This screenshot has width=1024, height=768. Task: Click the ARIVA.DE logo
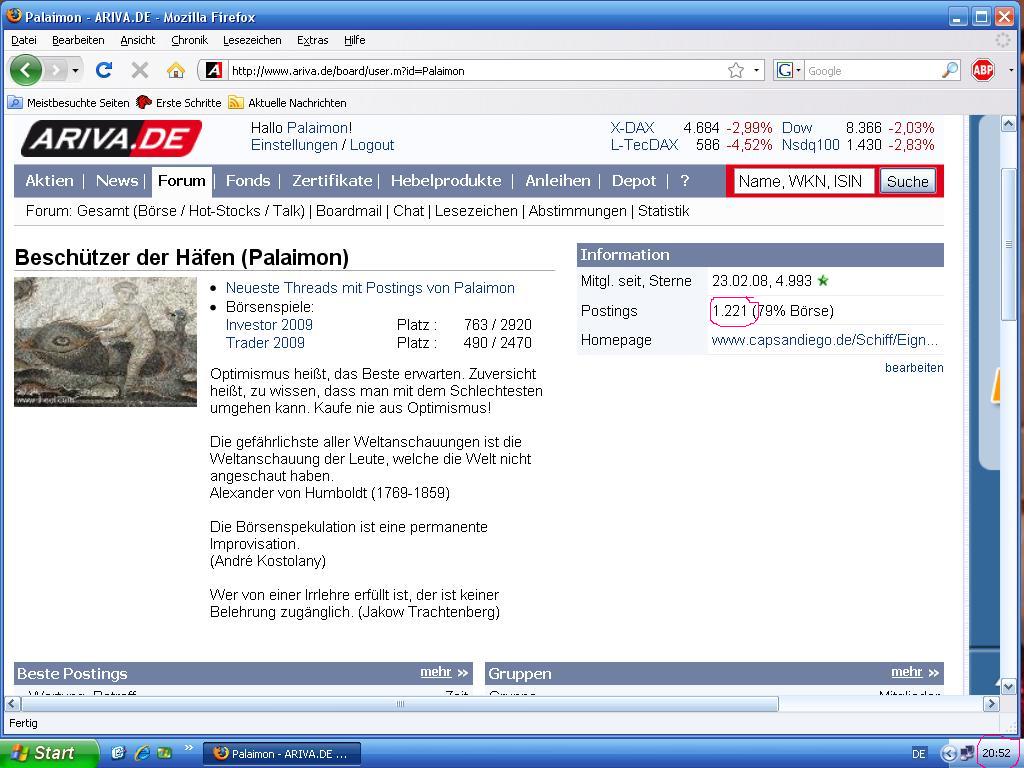pos(111,138)
